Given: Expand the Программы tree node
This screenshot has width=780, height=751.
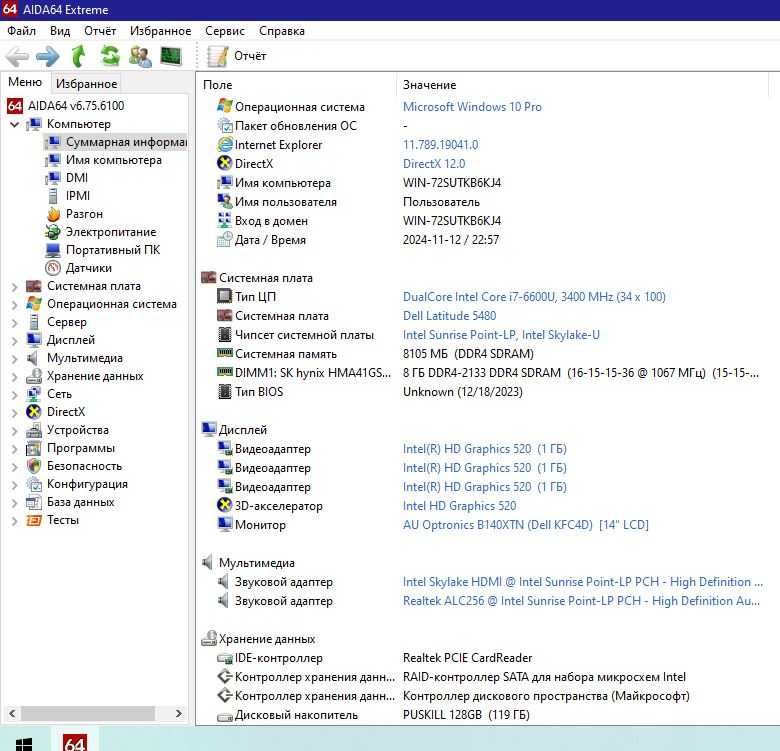Looking at the screenshot, I should (14, 449).
